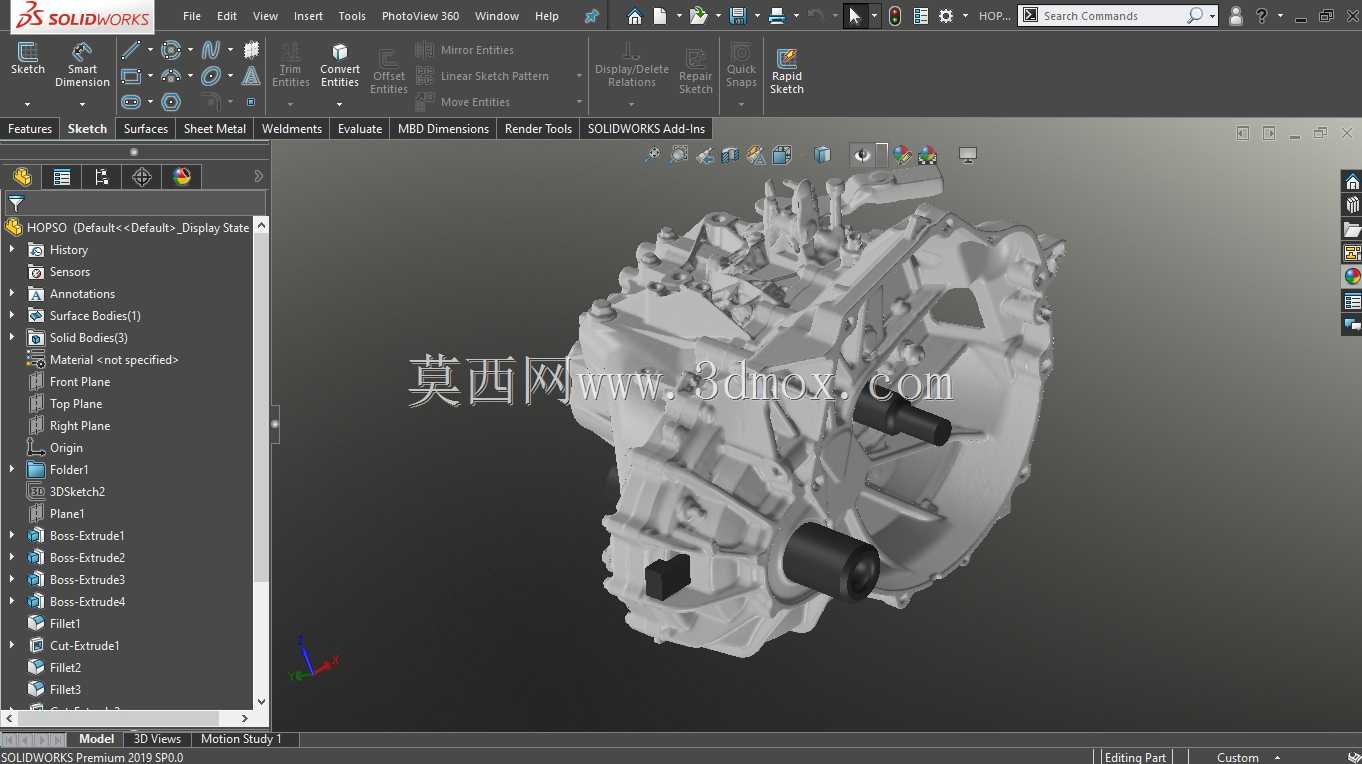
Task: Toggle the Hide/Show Items eye icon
Action: pos(862,155)
